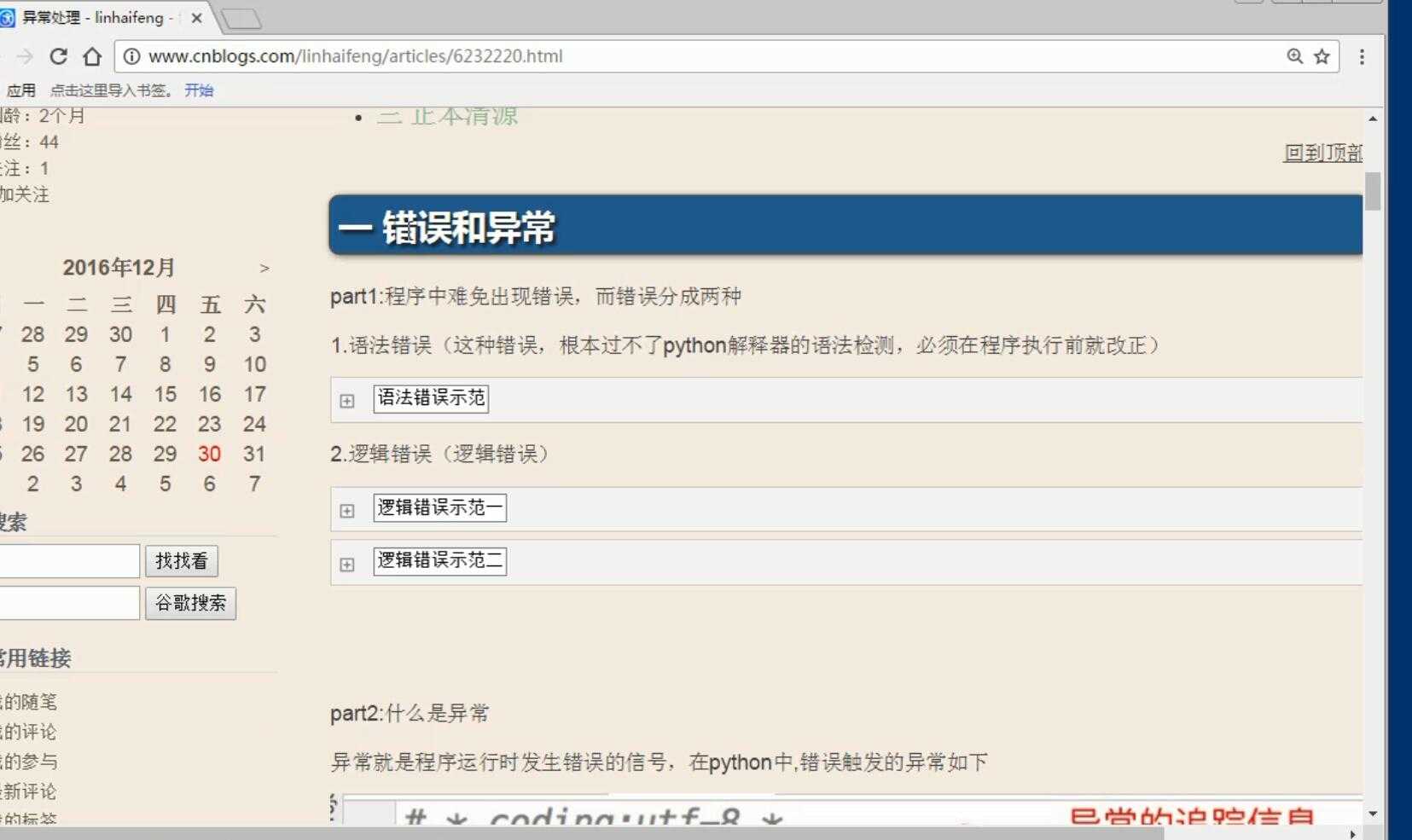Click the 丝：44 follower count text
This screenshot has width=1412, height=840.
point(30,142)
